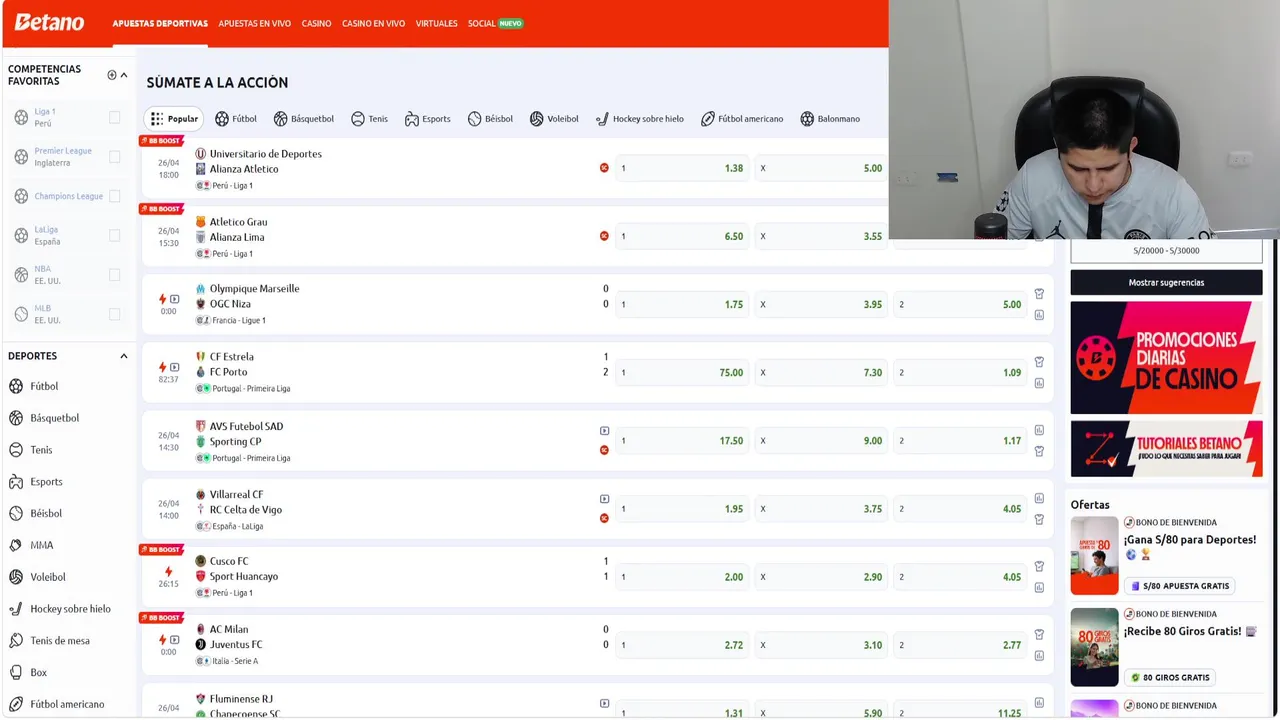This screenshot has width=1280, height=720.
Task: Open shirt icon for Cusco FC match
Action: [1039, 567]
